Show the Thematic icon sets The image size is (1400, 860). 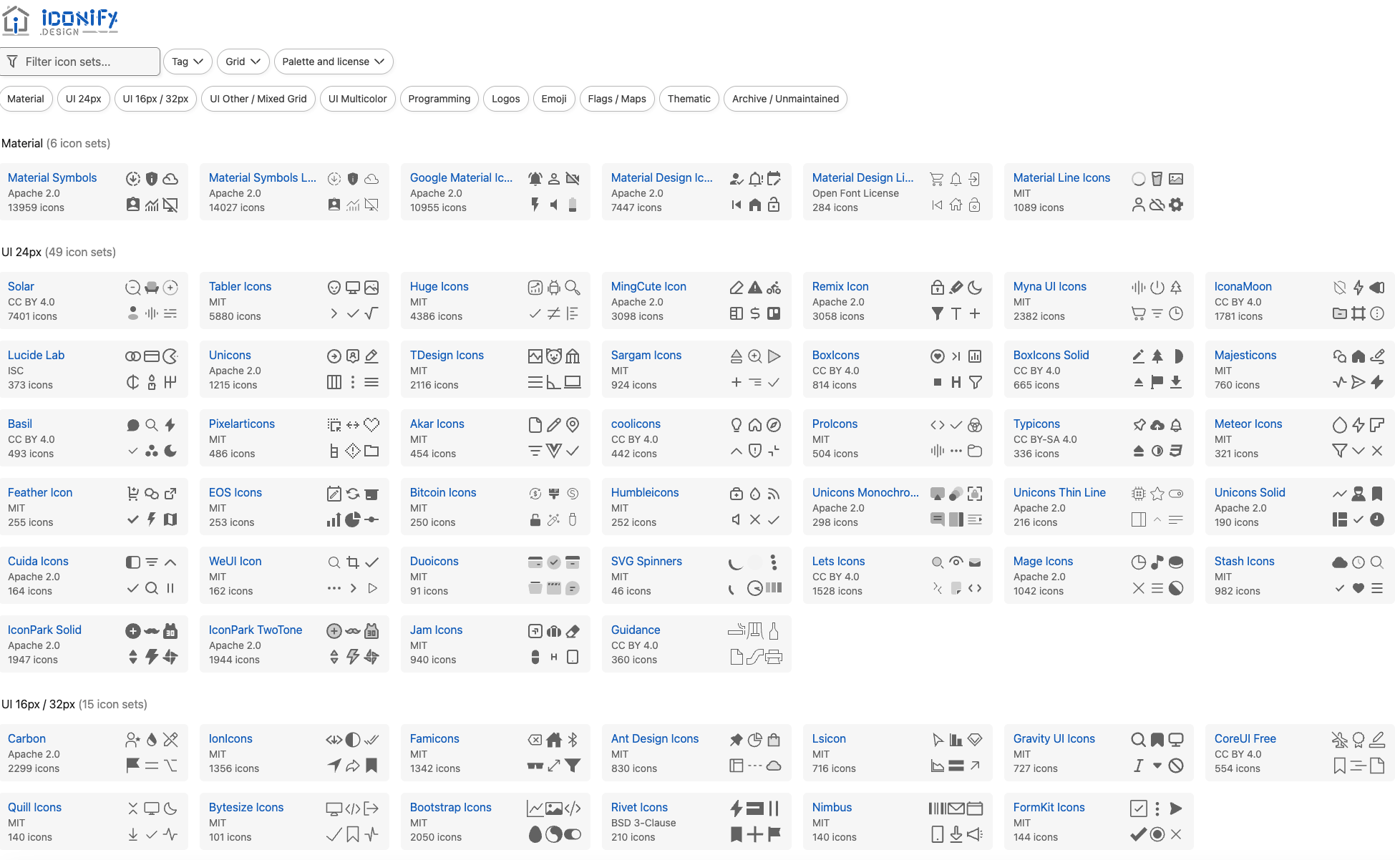point(689,99)
